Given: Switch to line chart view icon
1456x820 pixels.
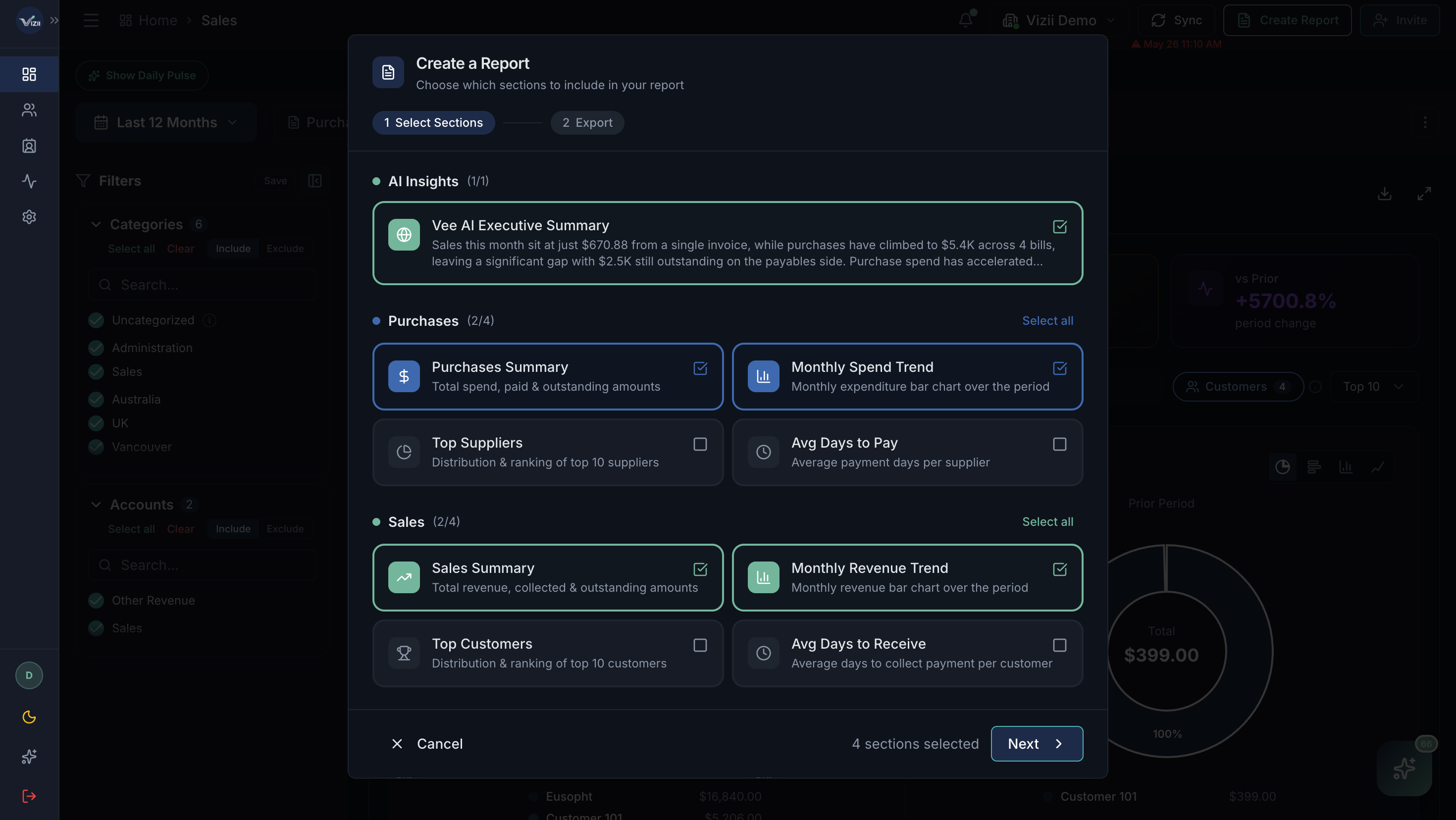Looking at the screenshot, I should coord(1377,467).
